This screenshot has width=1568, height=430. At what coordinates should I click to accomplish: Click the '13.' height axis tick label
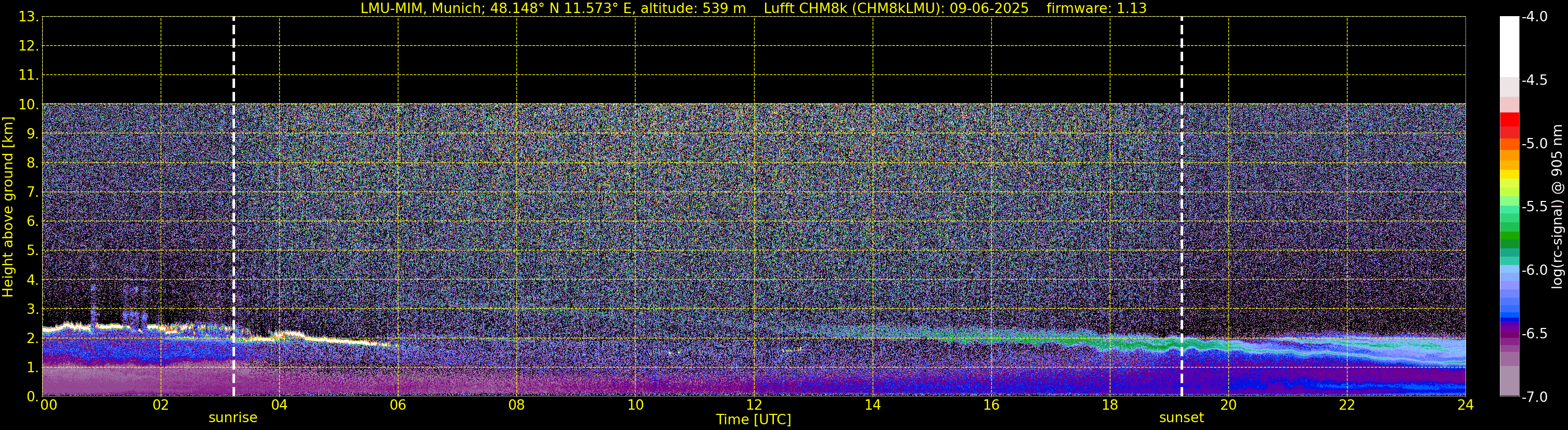pyautogui.click(x=29, y=17)
